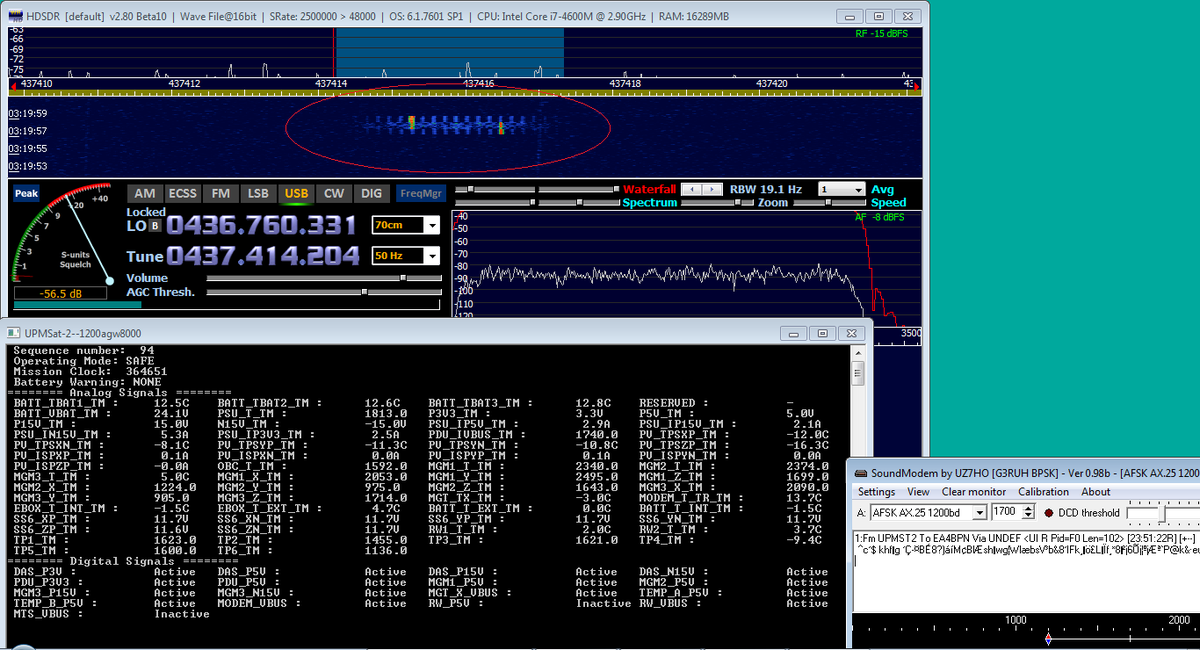Toggle the Peak S-meter mode button
This screenshot has height=650, width=1200.
click(26, 194)
